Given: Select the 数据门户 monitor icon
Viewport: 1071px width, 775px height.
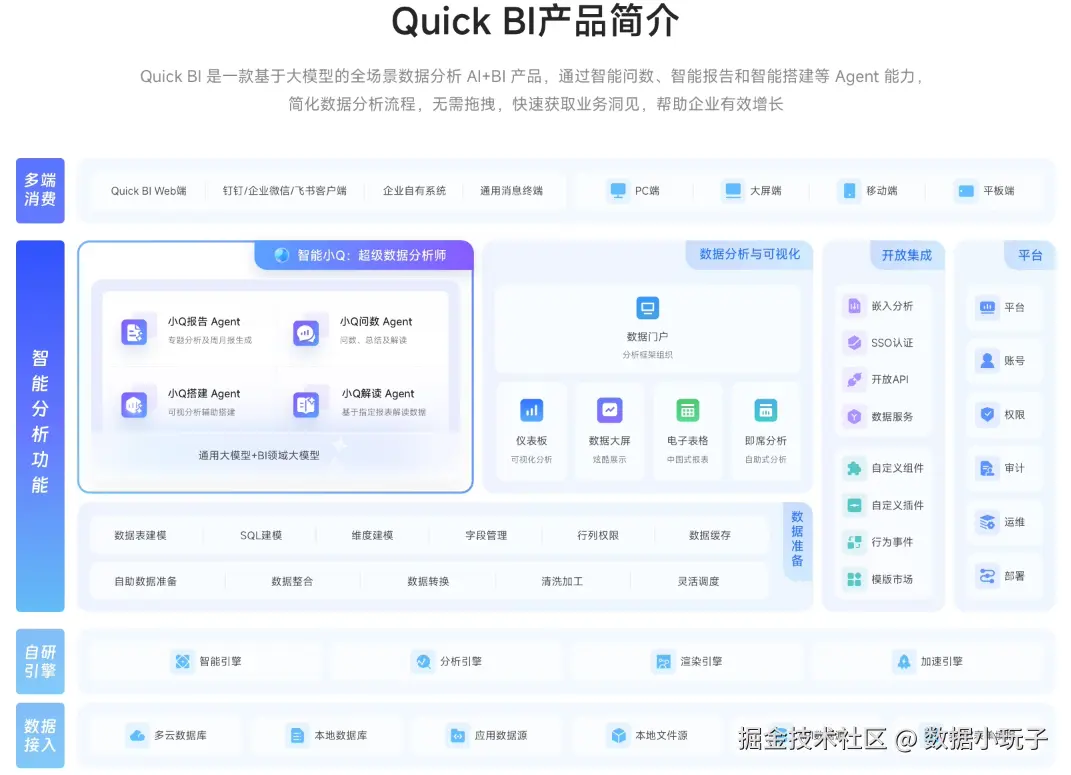Looking at the screenshot, I should (647, 307).
